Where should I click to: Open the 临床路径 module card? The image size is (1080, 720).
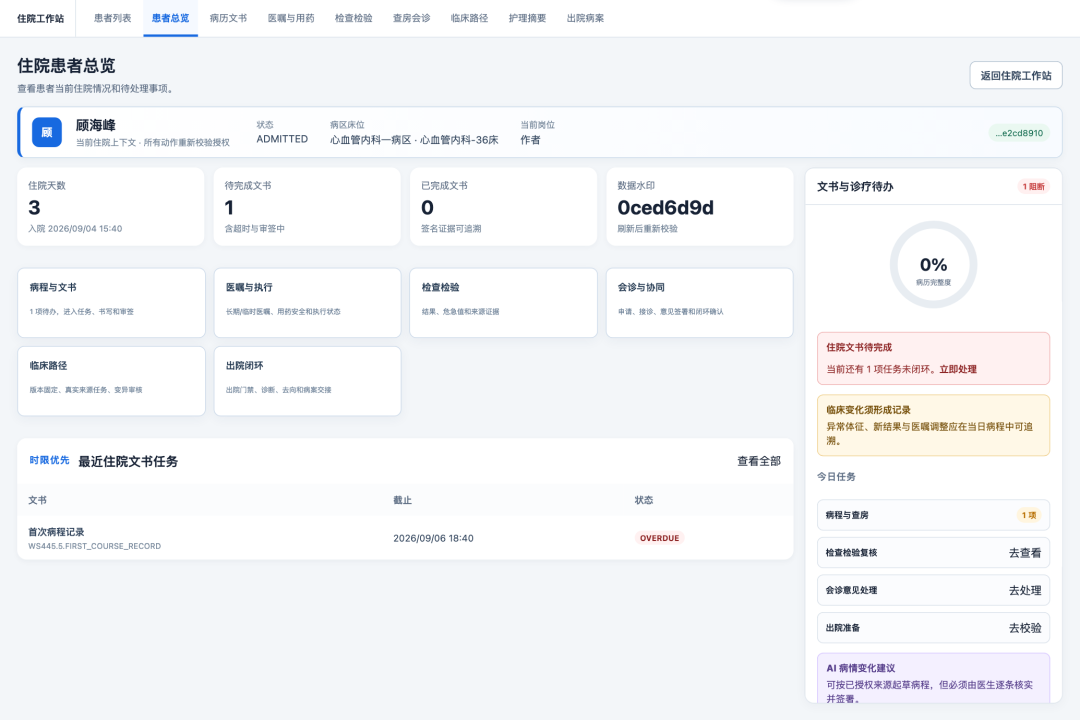pyautogui.click(x=112, y=381)
